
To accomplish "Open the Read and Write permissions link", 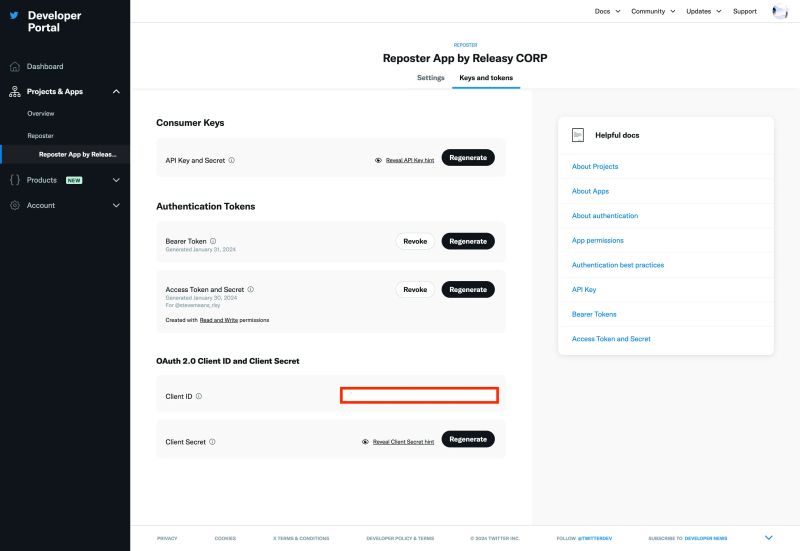I will 218,320.
